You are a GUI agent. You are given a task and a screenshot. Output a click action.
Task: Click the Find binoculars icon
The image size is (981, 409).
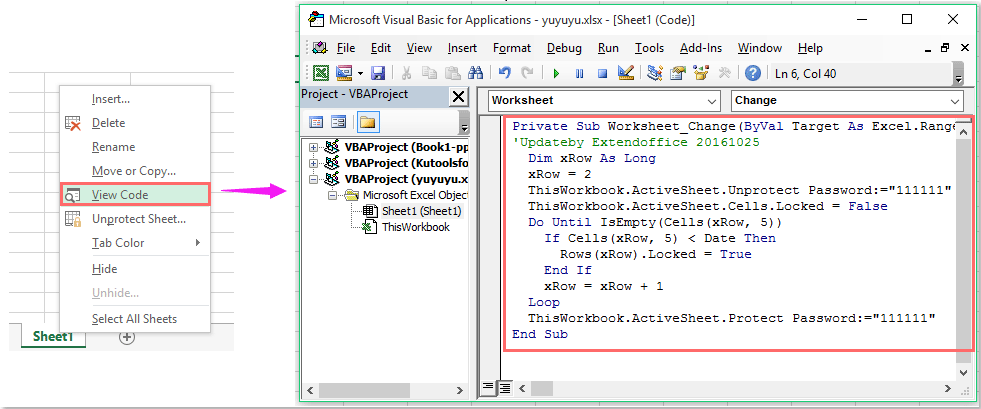(x=476, y=73)
